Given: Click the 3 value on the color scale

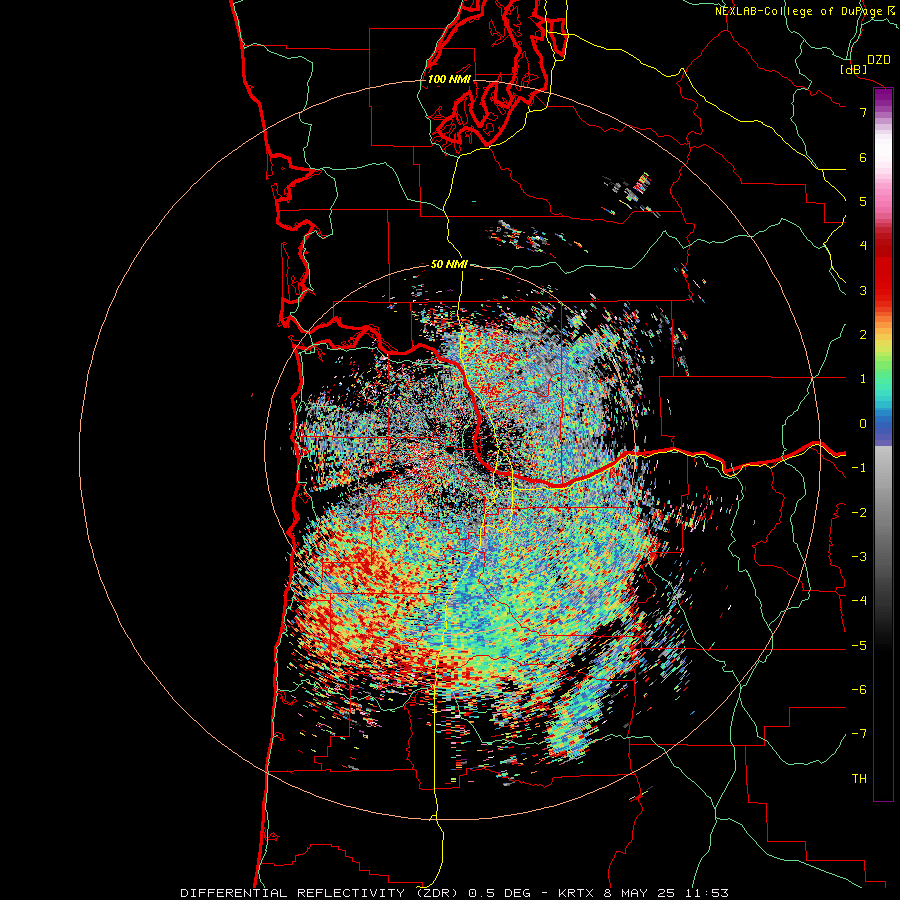Looking at the screenshot, I should 863,290.
